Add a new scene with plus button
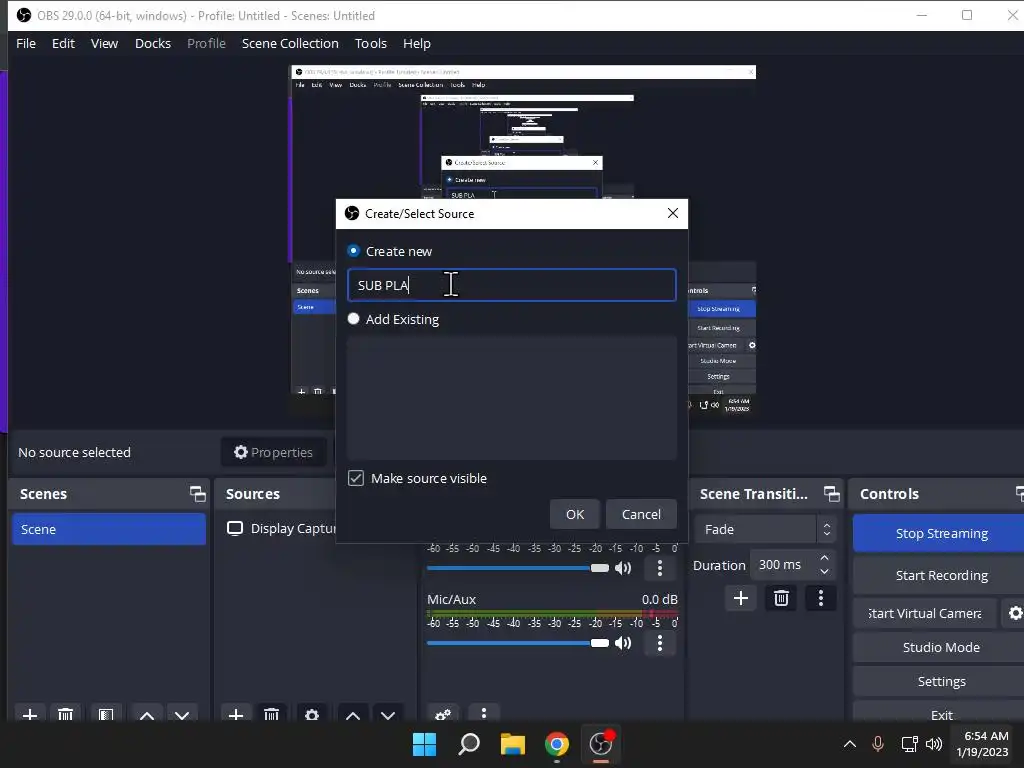The width and height of the screenshot is (1024, 768). point(30,714)
